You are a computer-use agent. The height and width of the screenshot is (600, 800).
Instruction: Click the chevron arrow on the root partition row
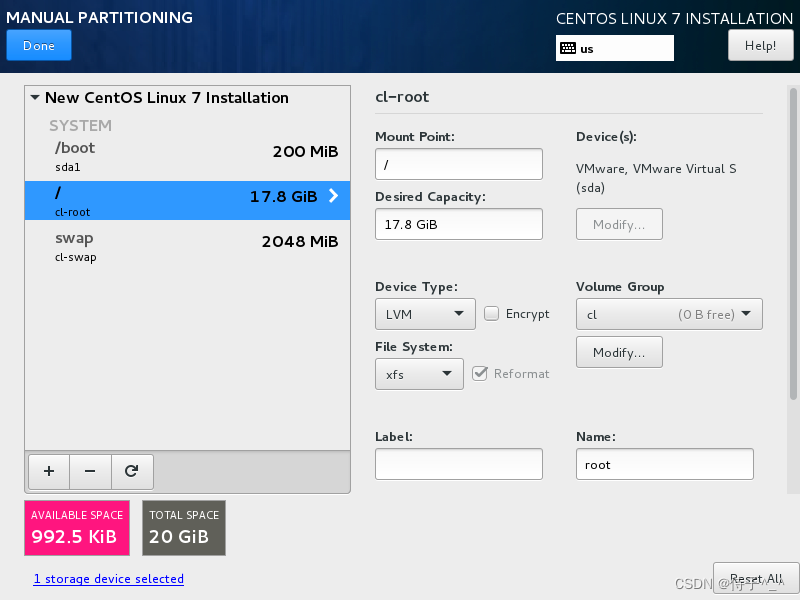tap(333, 196)
